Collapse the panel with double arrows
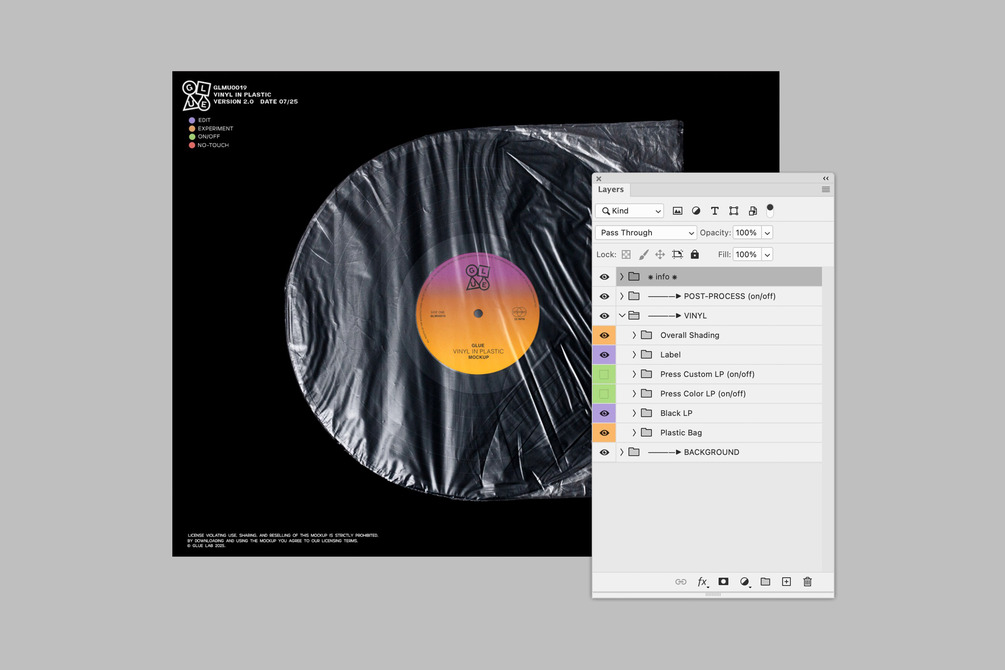1005x670 pixels. click(x=826, y=178)
